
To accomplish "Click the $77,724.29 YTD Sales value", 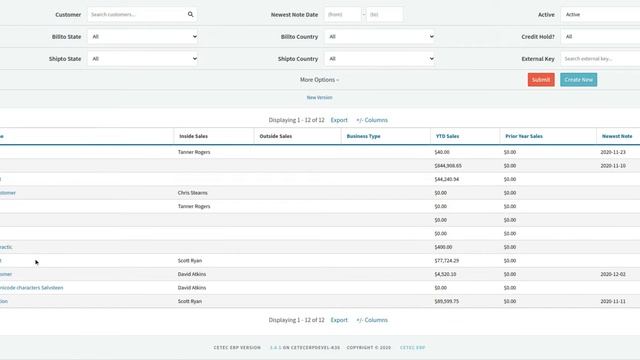I will click(x=447, y=260).
